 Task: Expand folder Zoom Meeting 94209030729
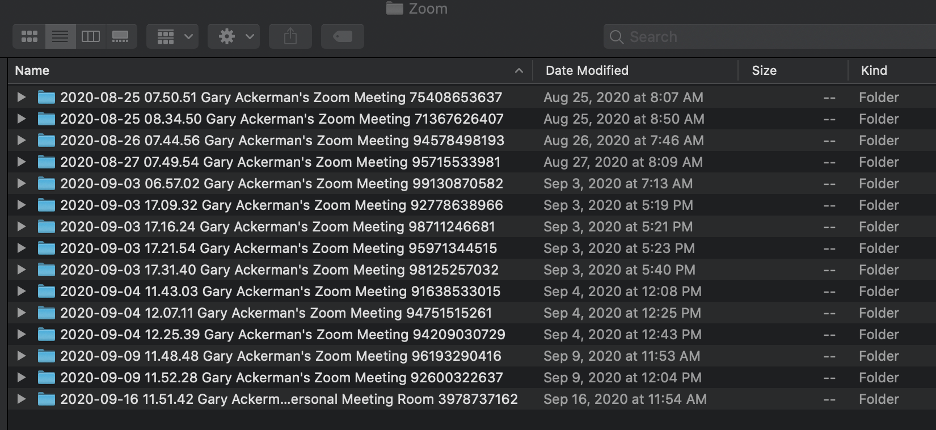(21, 334)
